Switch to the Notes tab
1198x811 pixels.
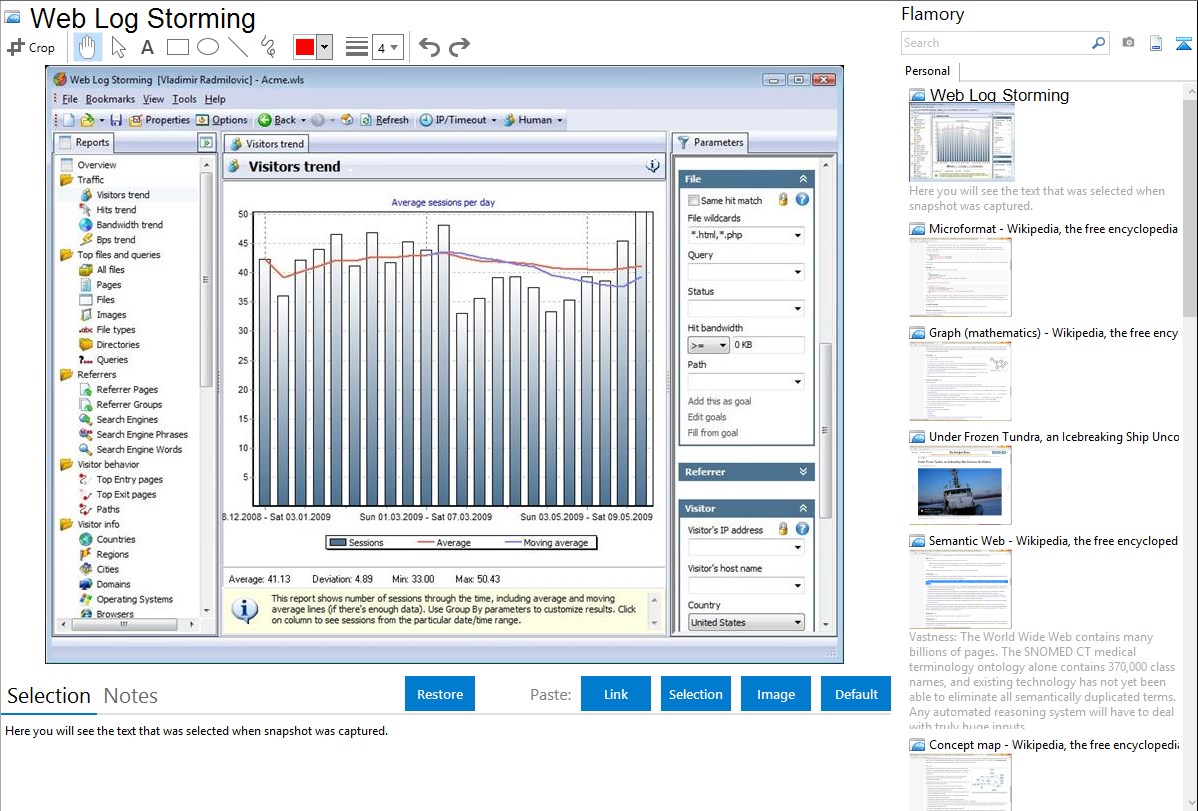pos(131,696)
